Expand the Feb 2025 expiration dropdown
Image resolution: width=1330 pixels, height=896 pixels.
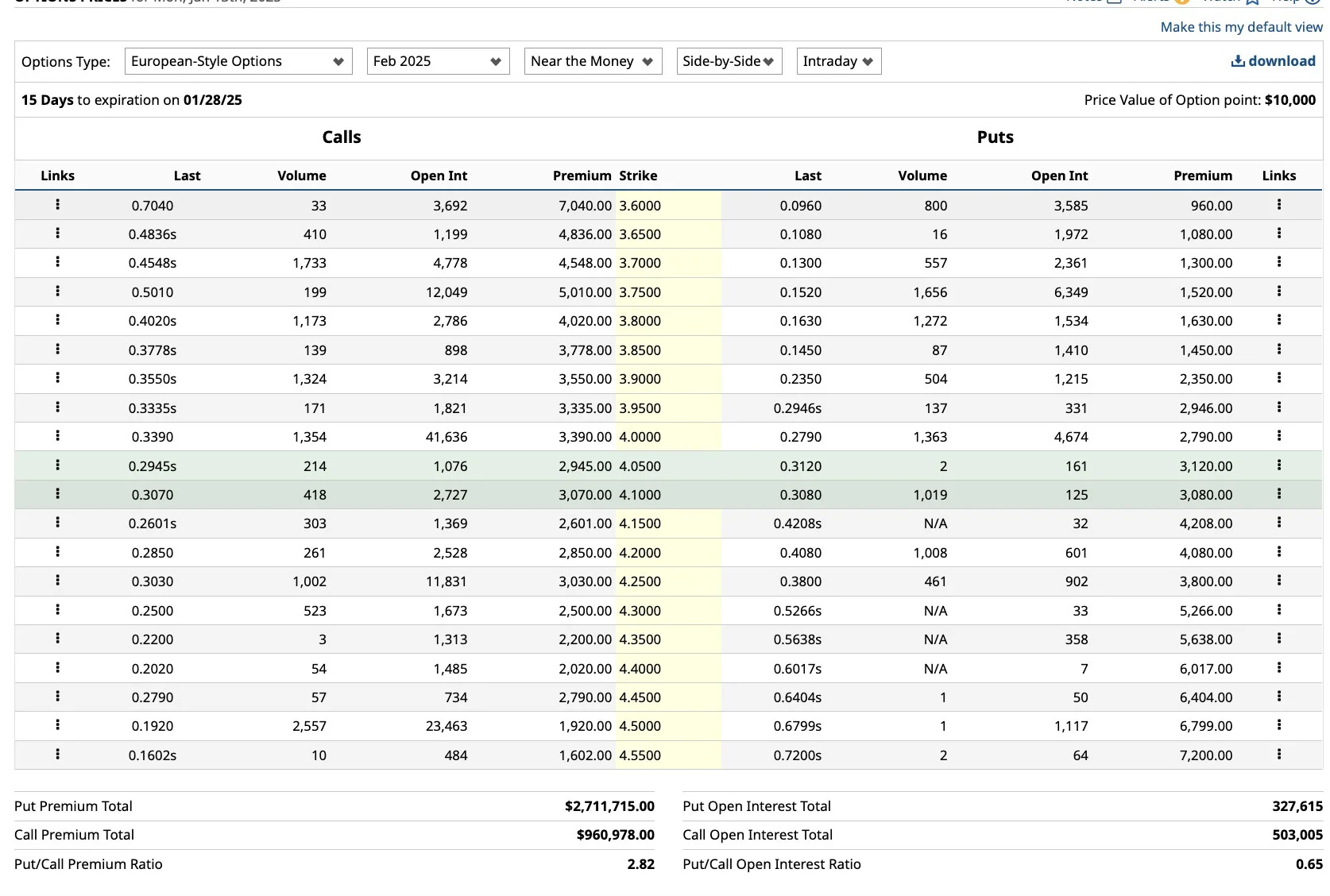tap(438, 61)
